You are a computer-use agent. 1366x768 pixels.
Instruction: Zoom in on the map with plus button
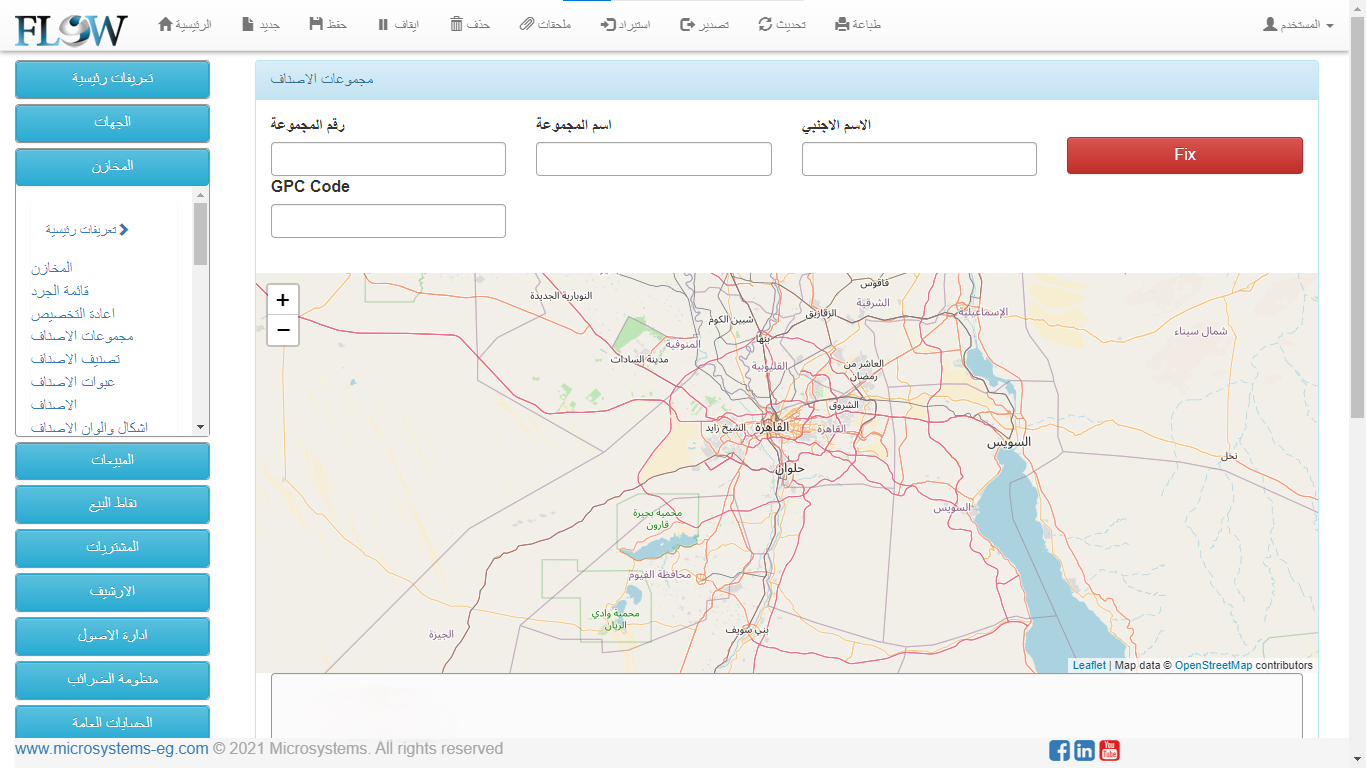pyautogui.click(x=283, y=300)
